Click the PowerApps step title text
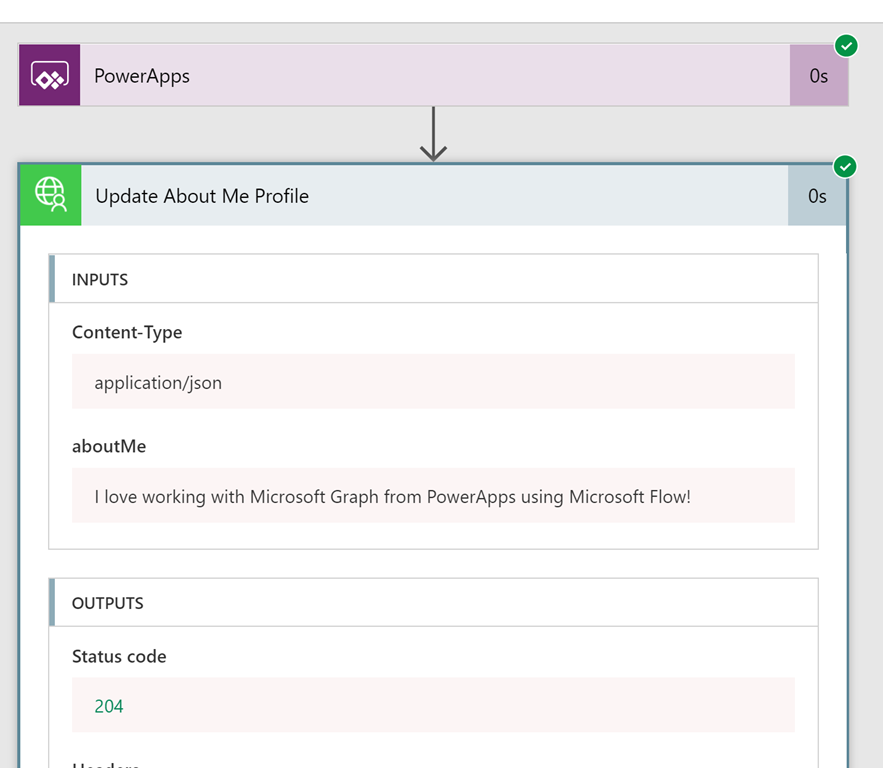This screenshot has width=883, height=768. (x=142, y=76)
